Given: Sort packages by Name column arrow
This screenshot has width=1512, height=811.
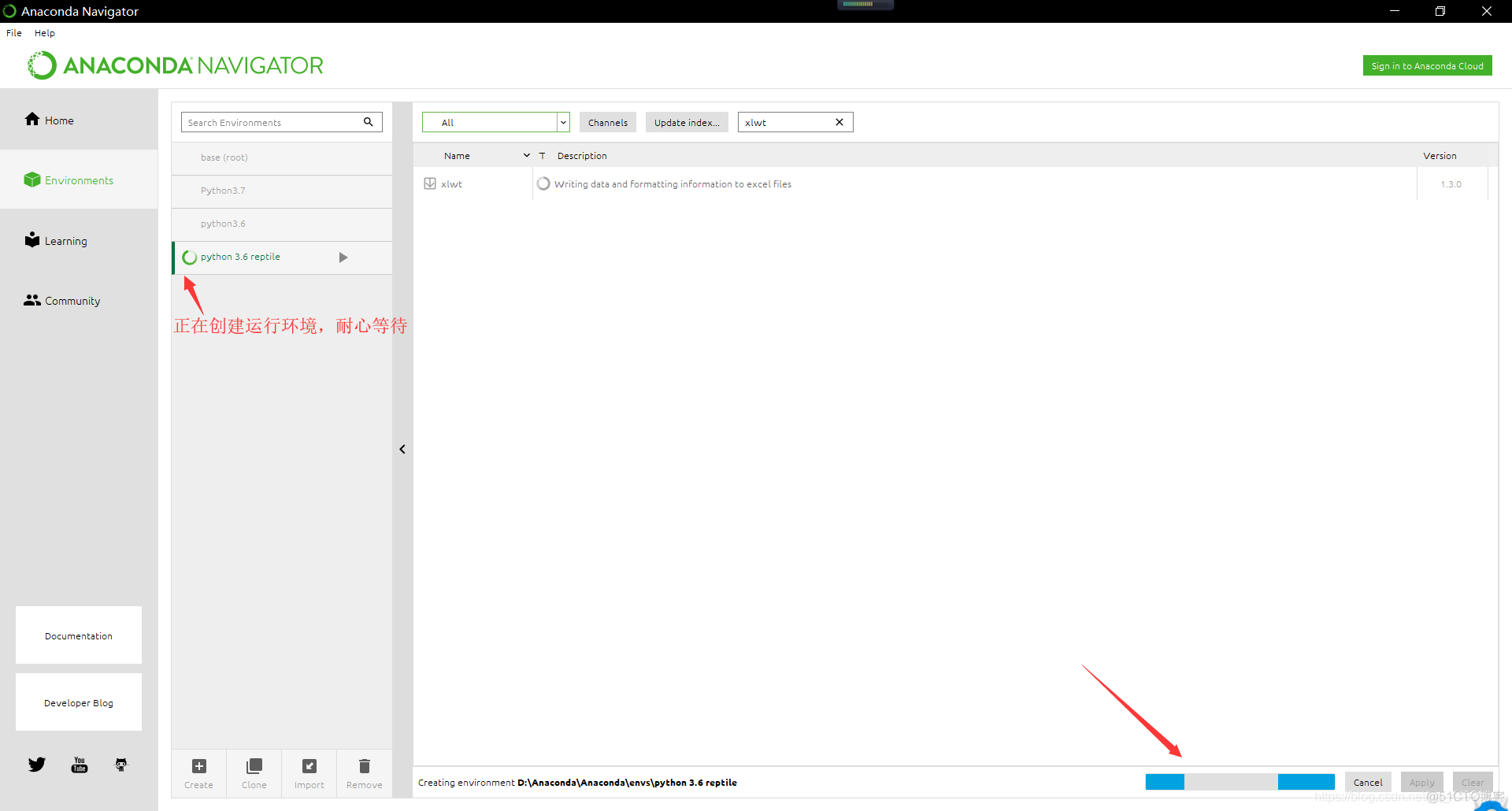Looking at the screenshot, I should tap(527, 156).
